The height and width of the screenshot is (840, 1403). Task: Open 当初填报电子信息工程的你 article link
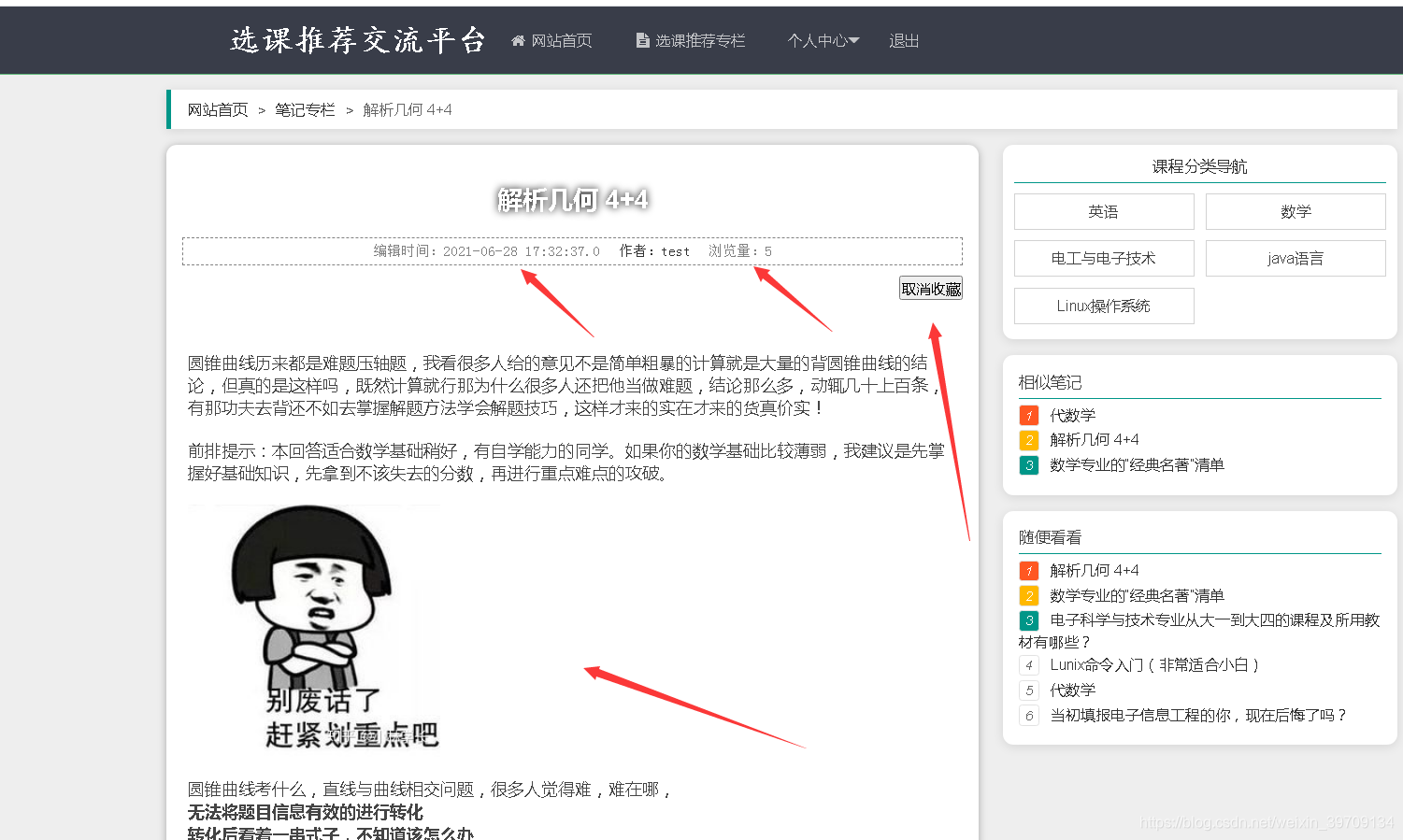point(1198,715)
